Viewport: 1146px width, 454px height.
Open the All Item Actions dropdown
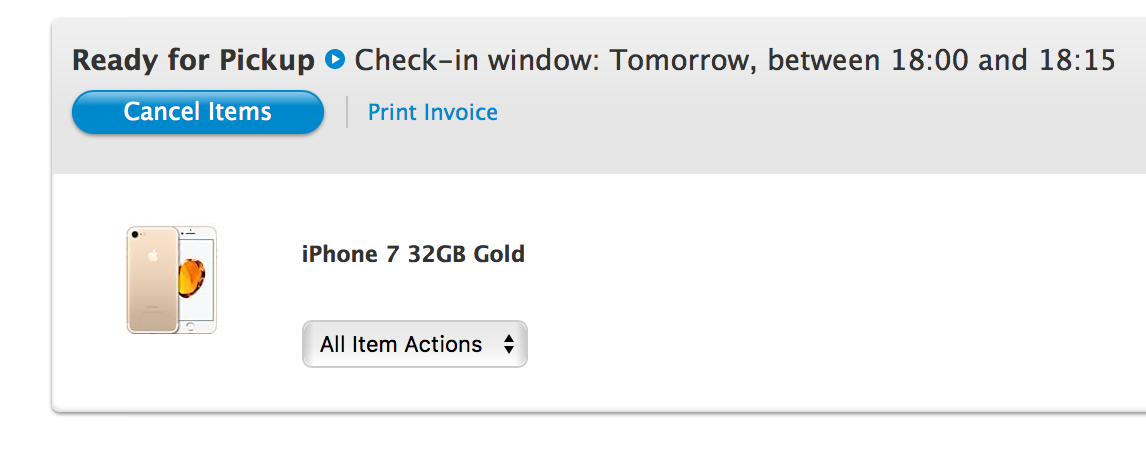tap(414, 344)
